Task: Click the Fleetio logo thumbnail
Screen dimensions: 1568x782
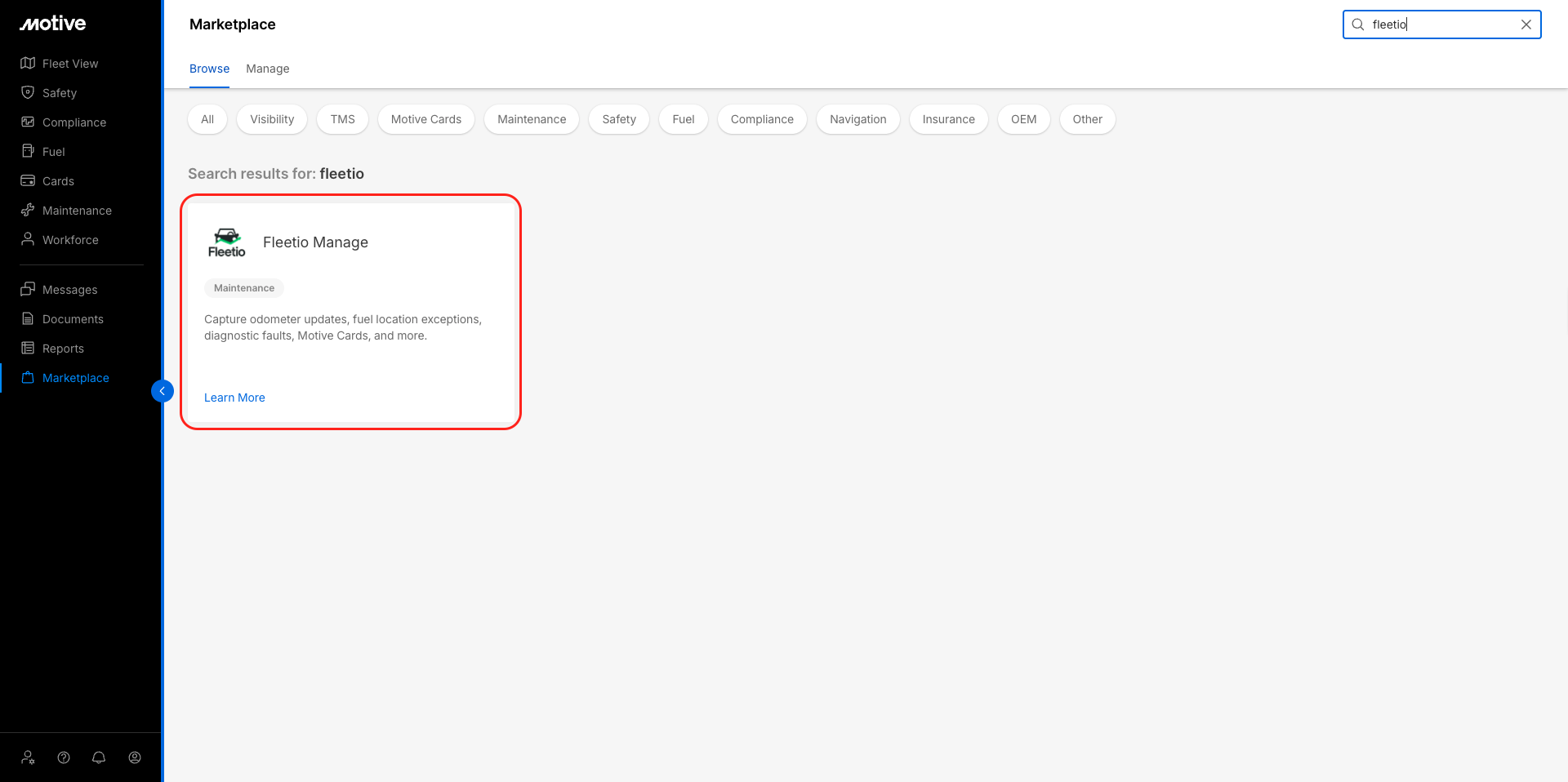Action: pos(226,242)
